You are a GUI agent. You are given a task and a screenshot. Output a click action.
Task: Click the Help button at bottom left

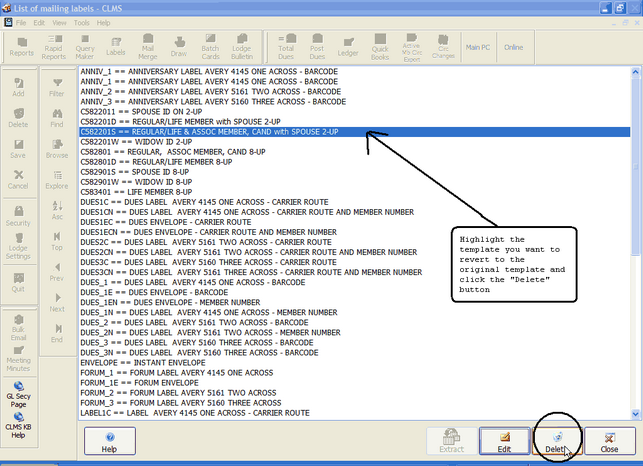coord(109,441)
